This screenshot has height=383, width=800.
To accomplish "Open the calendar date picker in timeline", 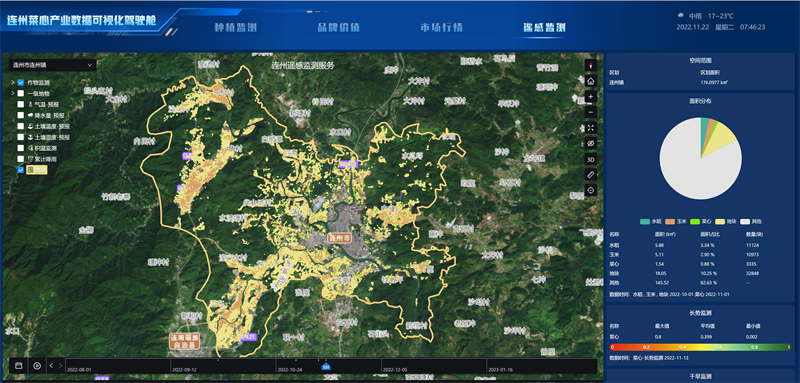I will coord(18,366).
